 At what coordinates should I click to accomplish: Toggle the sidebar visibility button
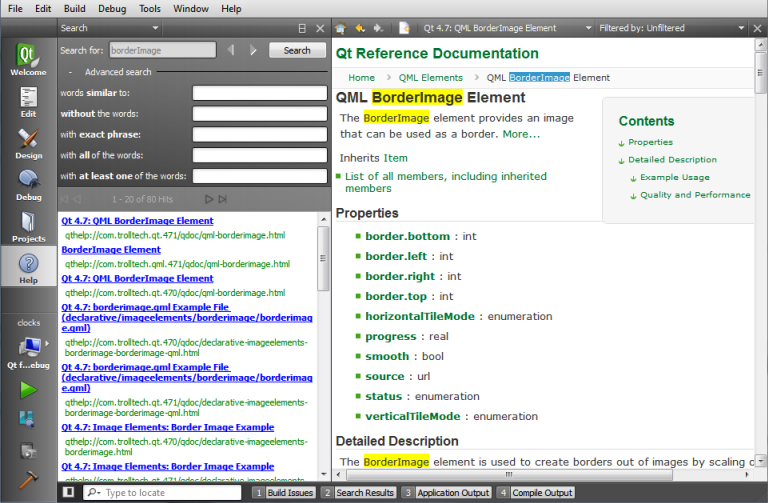[x=68, y=493]
